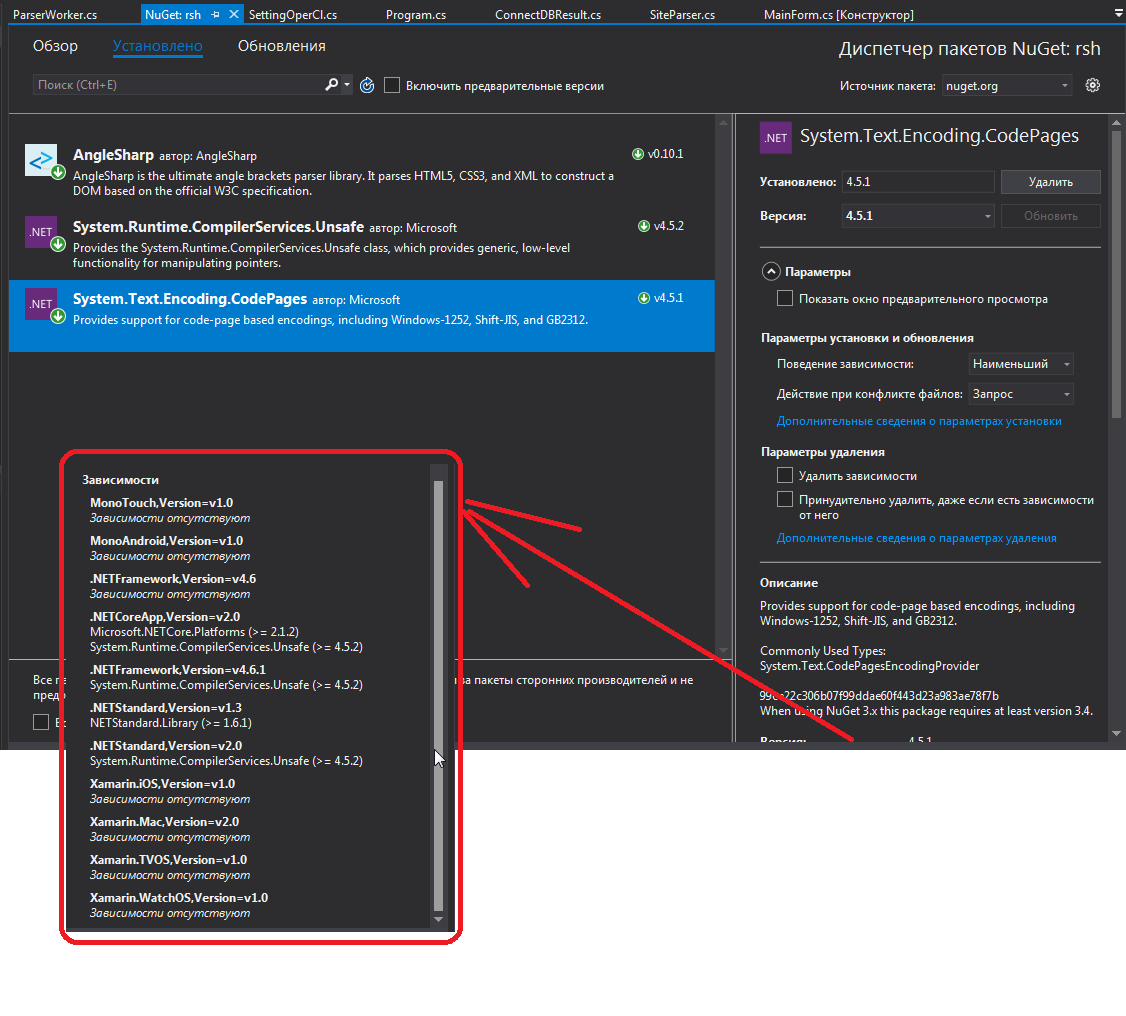Open the version 4.5.1 dropdown
The image size is (1126, 1016).
(x=918, y=216)
